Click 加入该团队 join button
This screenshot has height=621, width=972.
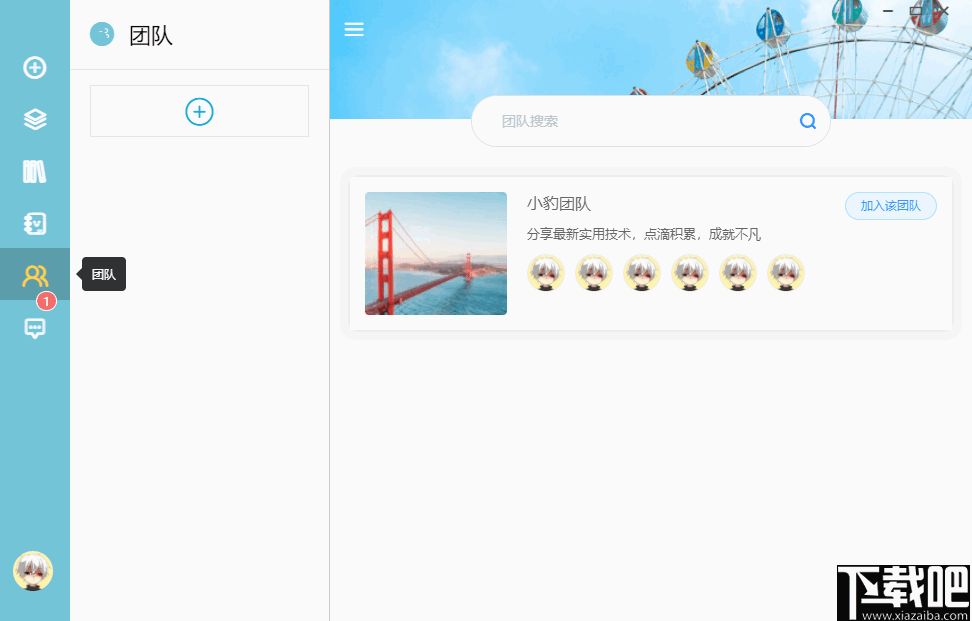coord(890,206)
